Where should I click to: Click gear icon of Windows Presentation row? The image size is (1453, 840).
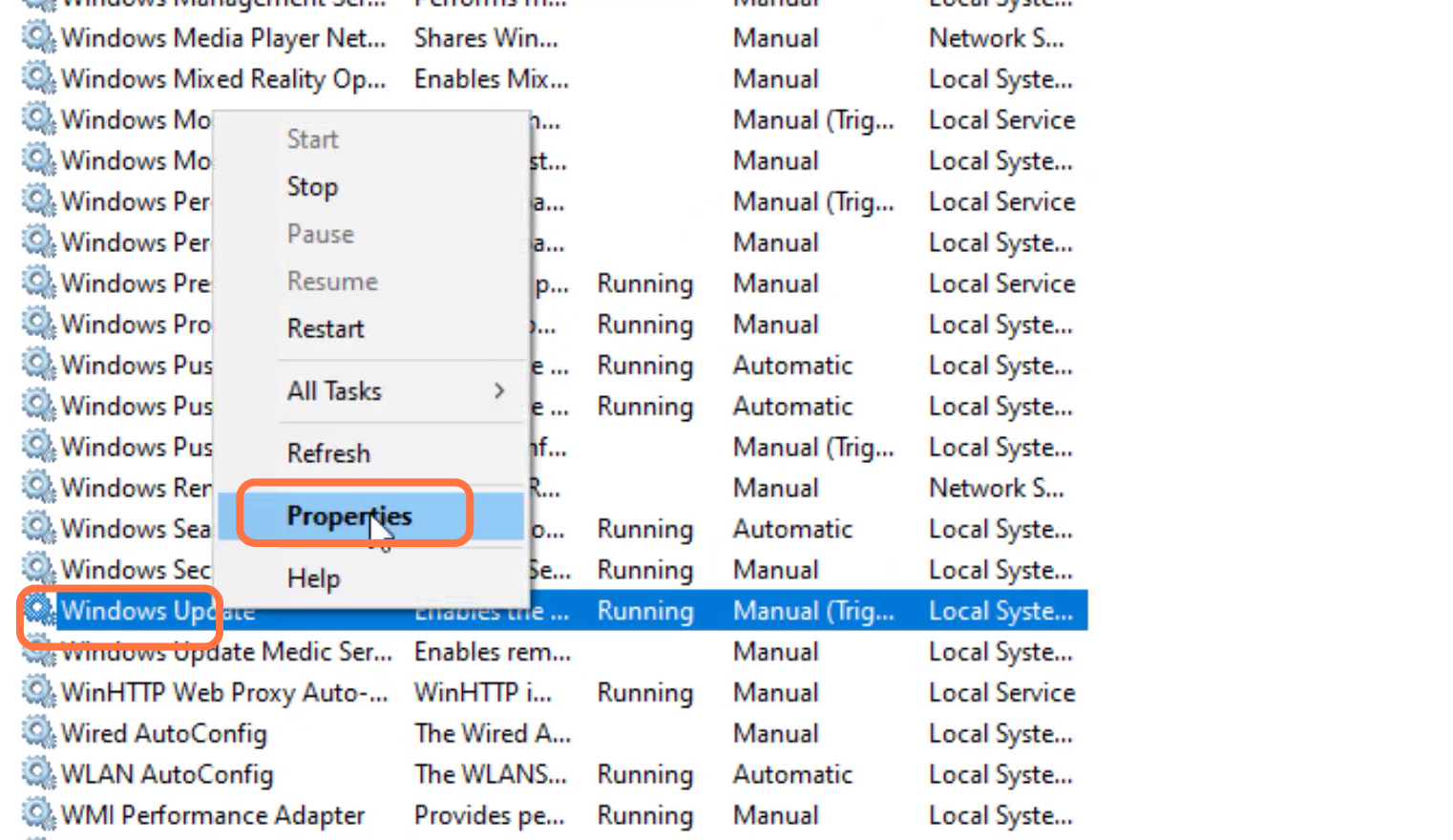tap(38, 283)
